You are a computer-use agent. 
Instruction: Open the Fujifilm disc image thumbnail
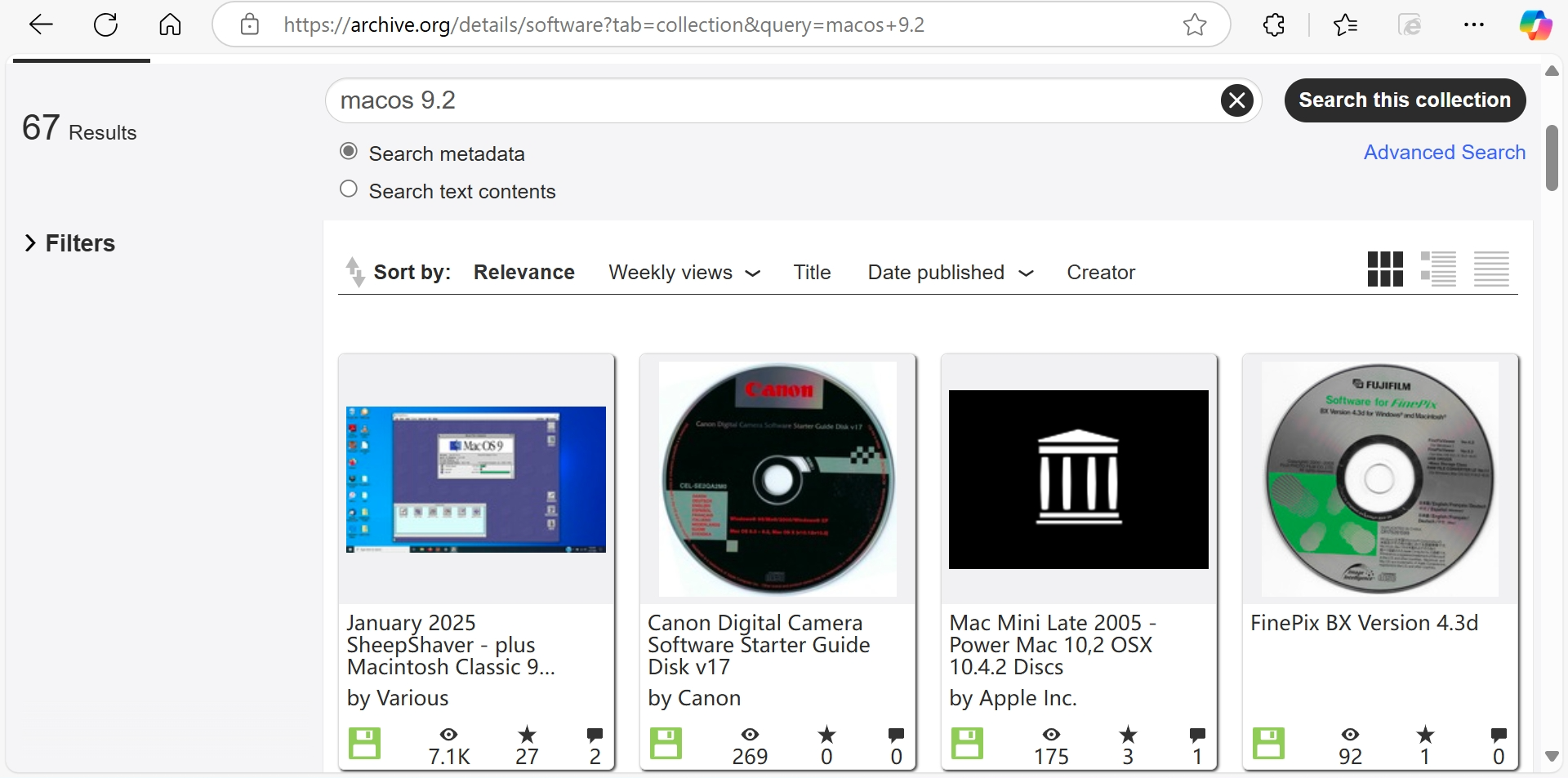1379,479
